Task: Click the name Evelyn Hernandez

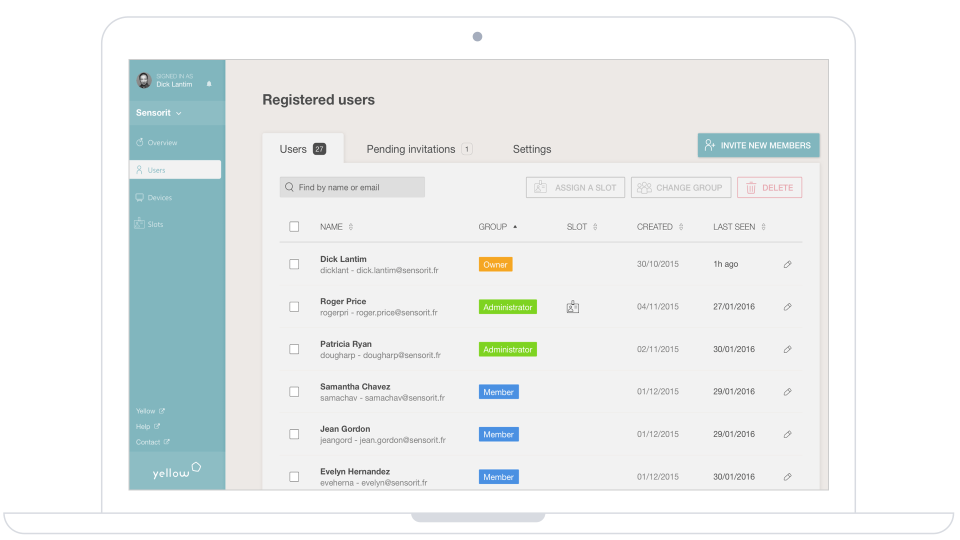Action: pos(354,471)
